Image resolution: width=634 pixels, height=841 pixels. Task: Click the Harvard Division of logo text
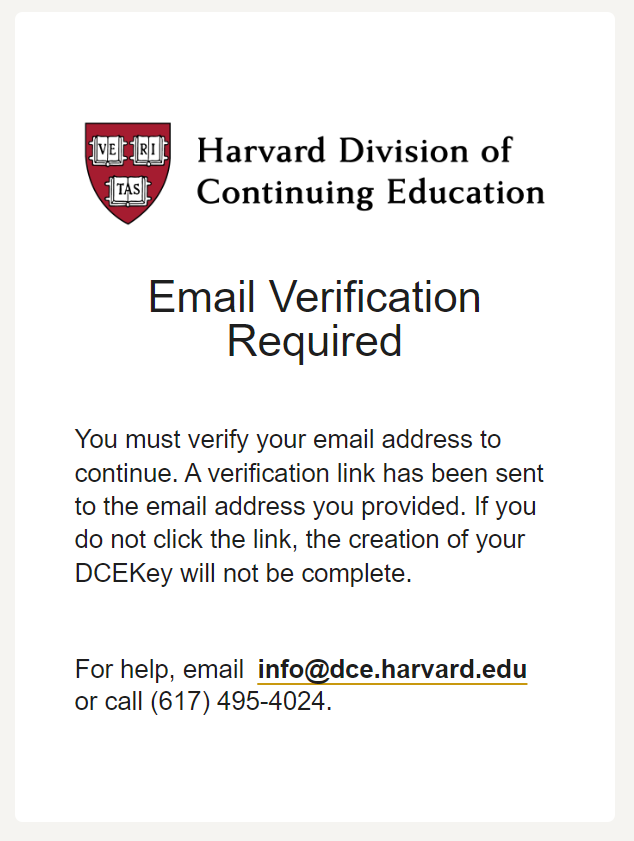click(354, 150)
